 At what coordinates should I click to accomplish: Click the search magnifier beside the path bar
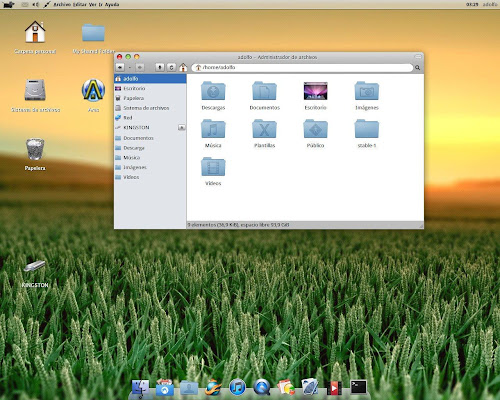coord(417,68)
